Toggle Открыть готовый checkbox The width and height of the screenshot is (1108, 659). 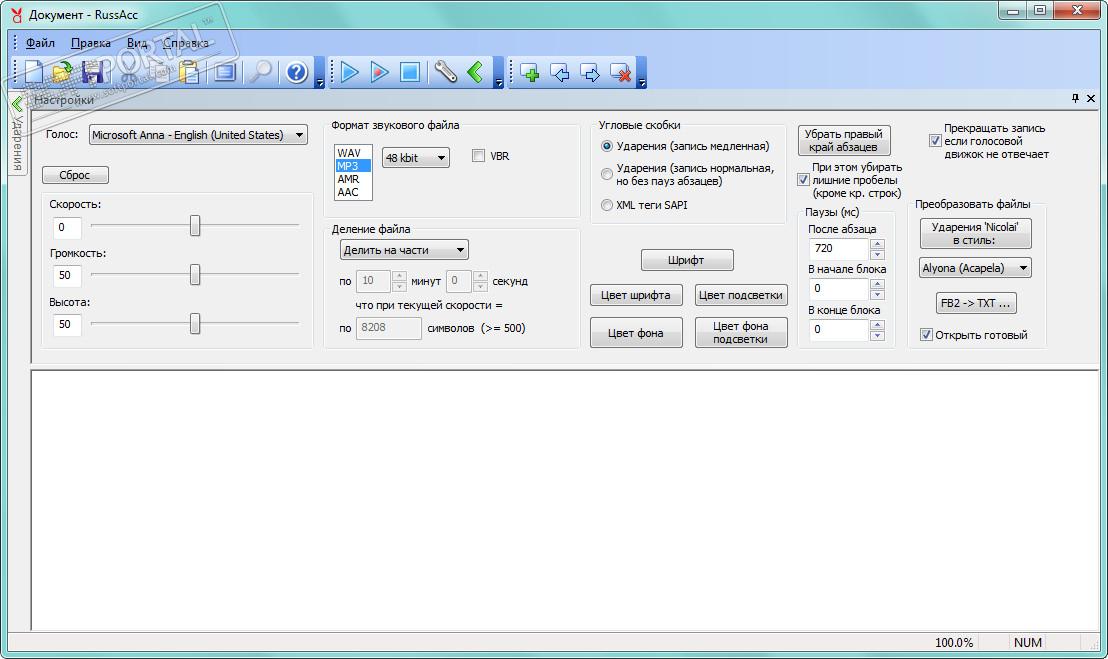(x=926, y=335)
